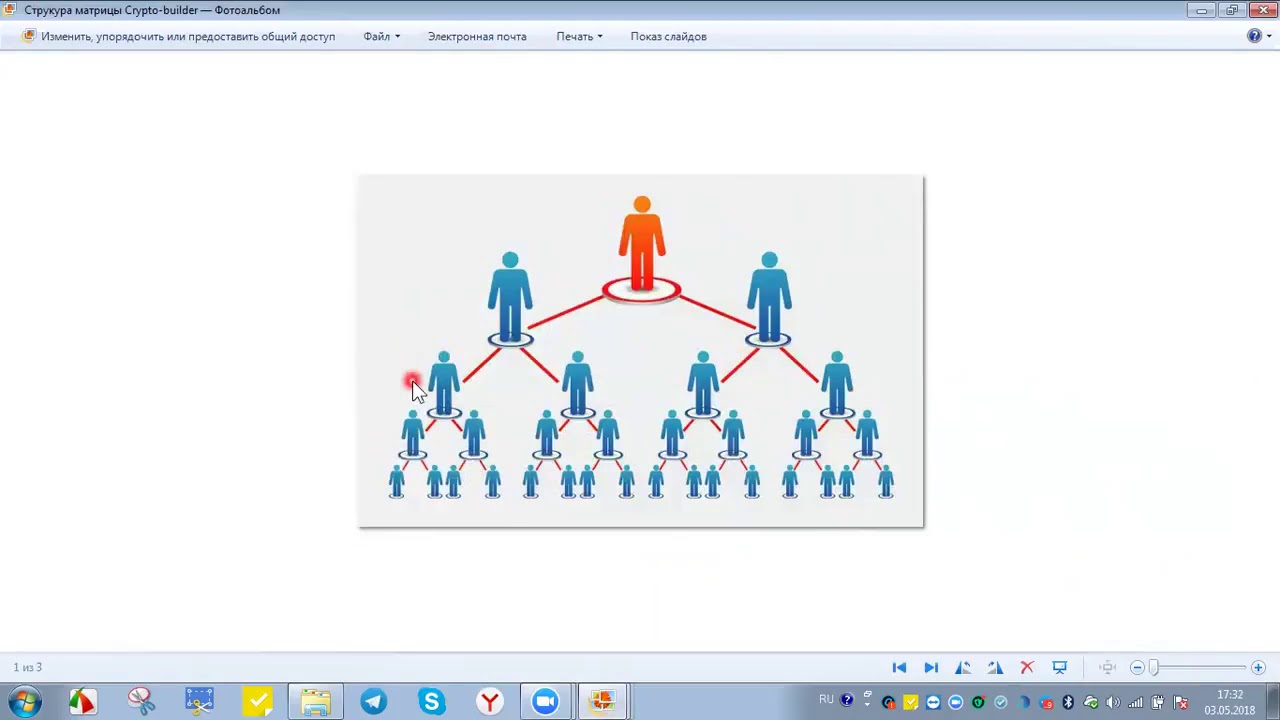Open the Печать dropdown menu
Image resolution: width=1280 pixels, height=720 pixels.
(579, 36)
